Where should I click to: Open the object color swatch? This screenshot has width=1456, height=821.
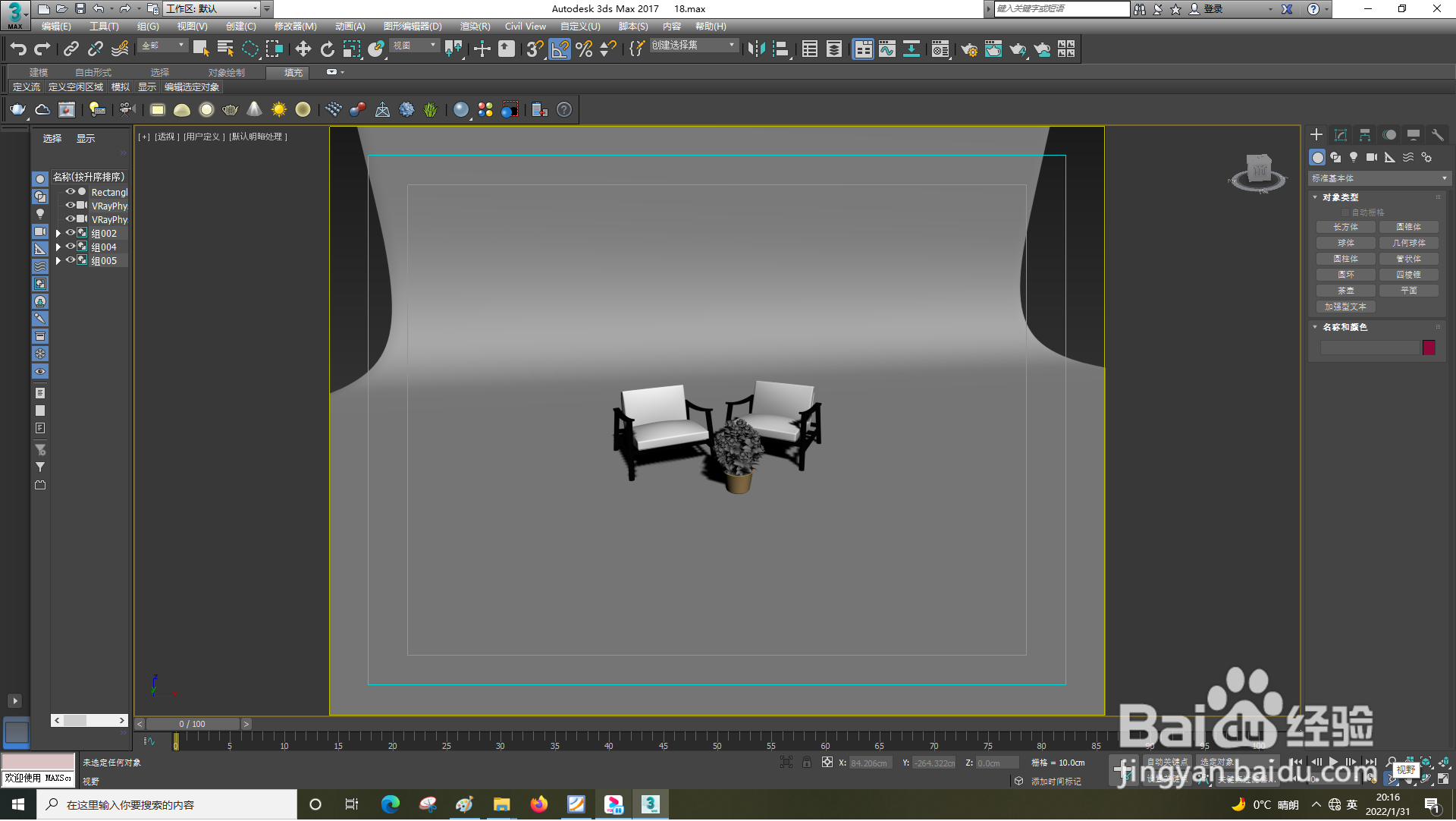pos(1429,348)
